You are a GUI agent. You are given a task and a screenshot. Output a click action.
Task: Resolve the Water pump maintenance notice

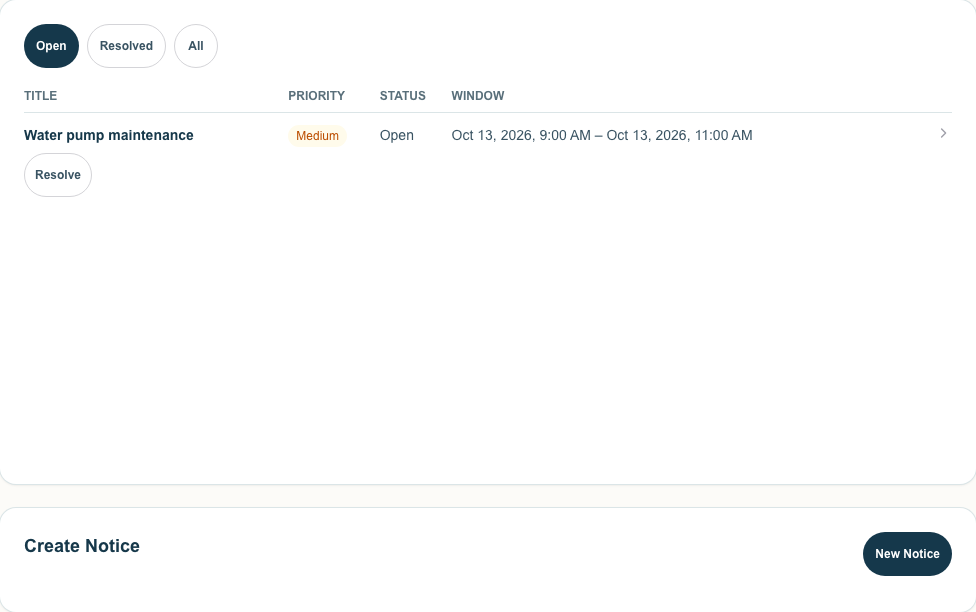(x=58, y=175)
